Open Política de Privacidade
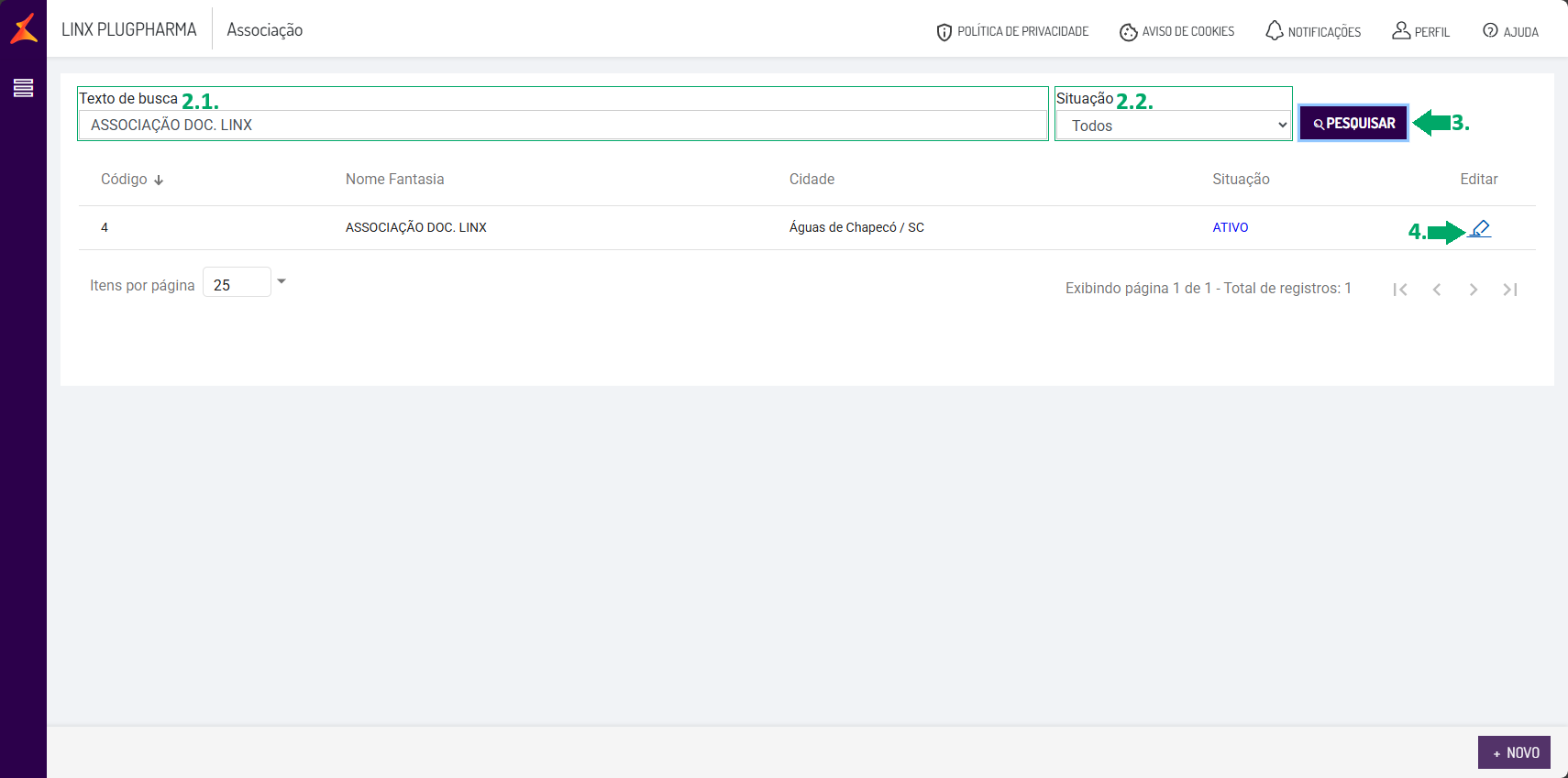 [1012, 32]
